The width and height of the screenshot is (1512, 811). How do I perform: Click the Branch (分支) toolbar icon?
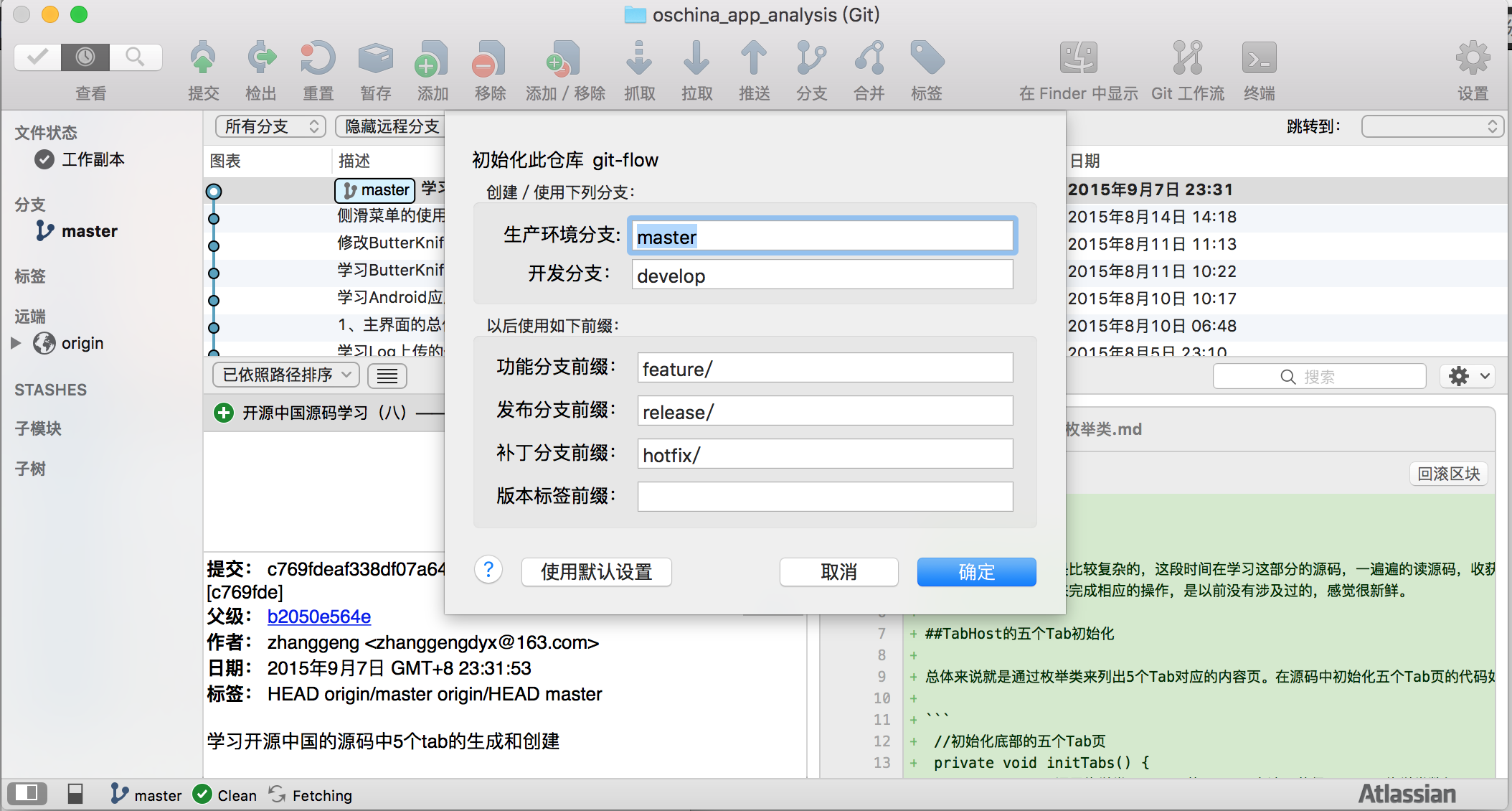pyautogui.click(x=811, y=59)
